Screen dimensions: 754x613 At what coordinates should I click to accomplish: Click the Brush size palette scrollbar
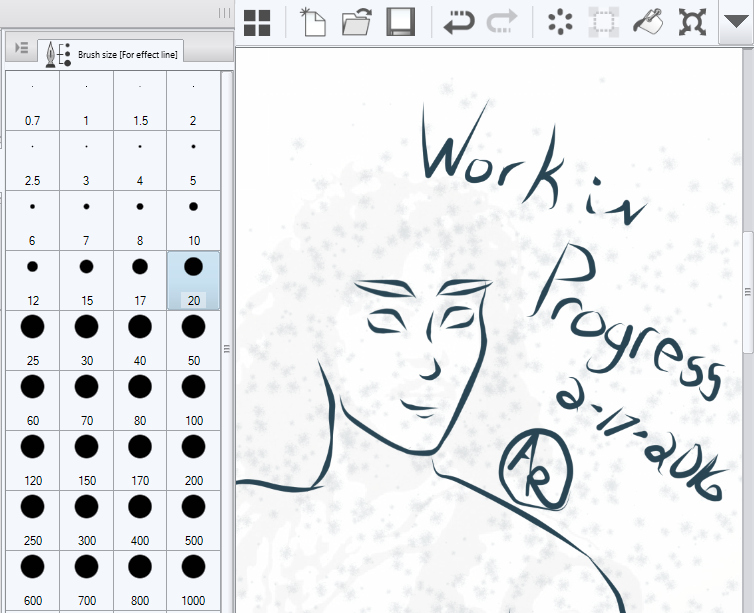(x=227, y=341)
